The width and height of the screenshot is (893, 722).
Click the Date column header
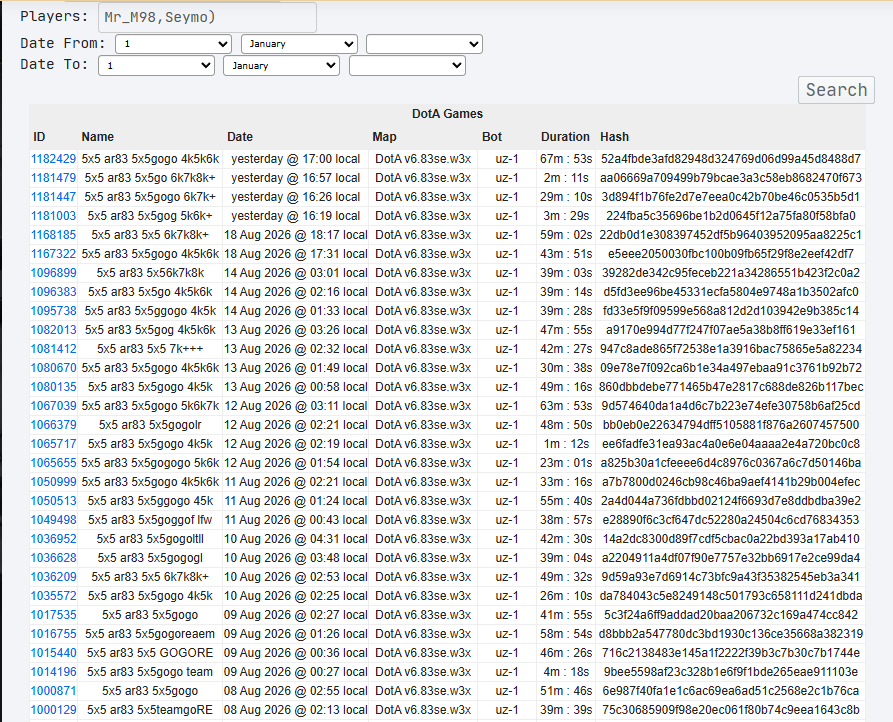pos(240,137)
